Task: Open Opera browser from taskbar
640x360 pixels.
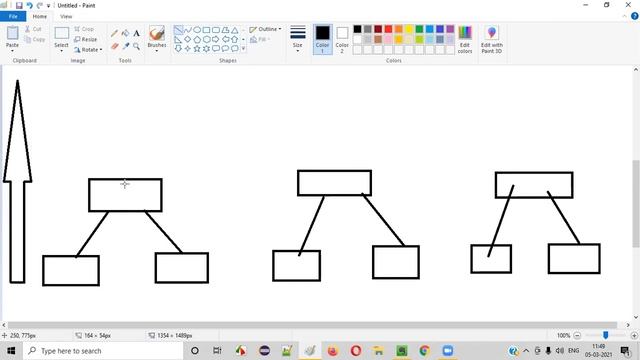Action: point(356,351)
